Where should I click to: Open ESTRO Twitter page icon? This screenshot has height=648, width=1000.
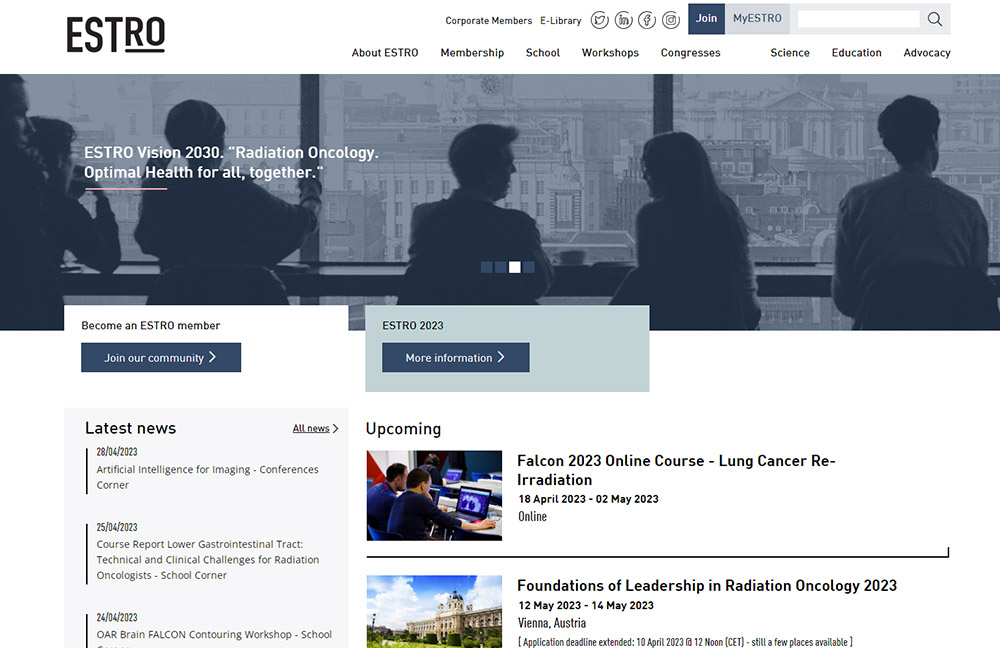click(599, 20)
